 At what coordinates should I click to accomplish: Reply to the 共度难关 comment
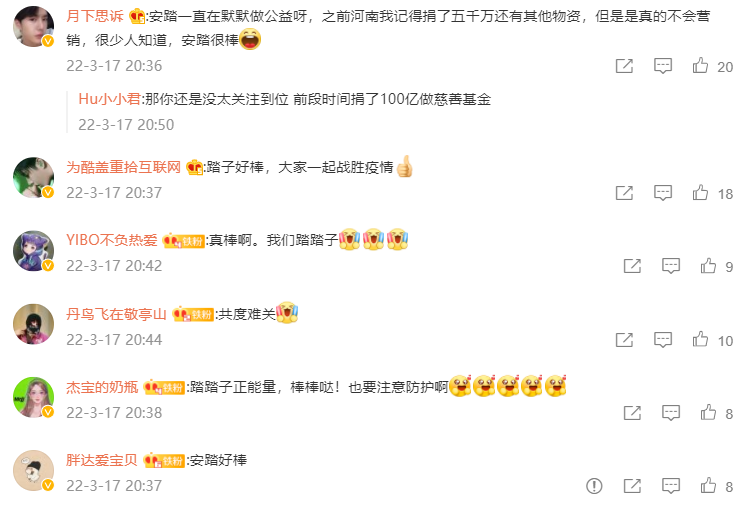click(x=663, y=340)
